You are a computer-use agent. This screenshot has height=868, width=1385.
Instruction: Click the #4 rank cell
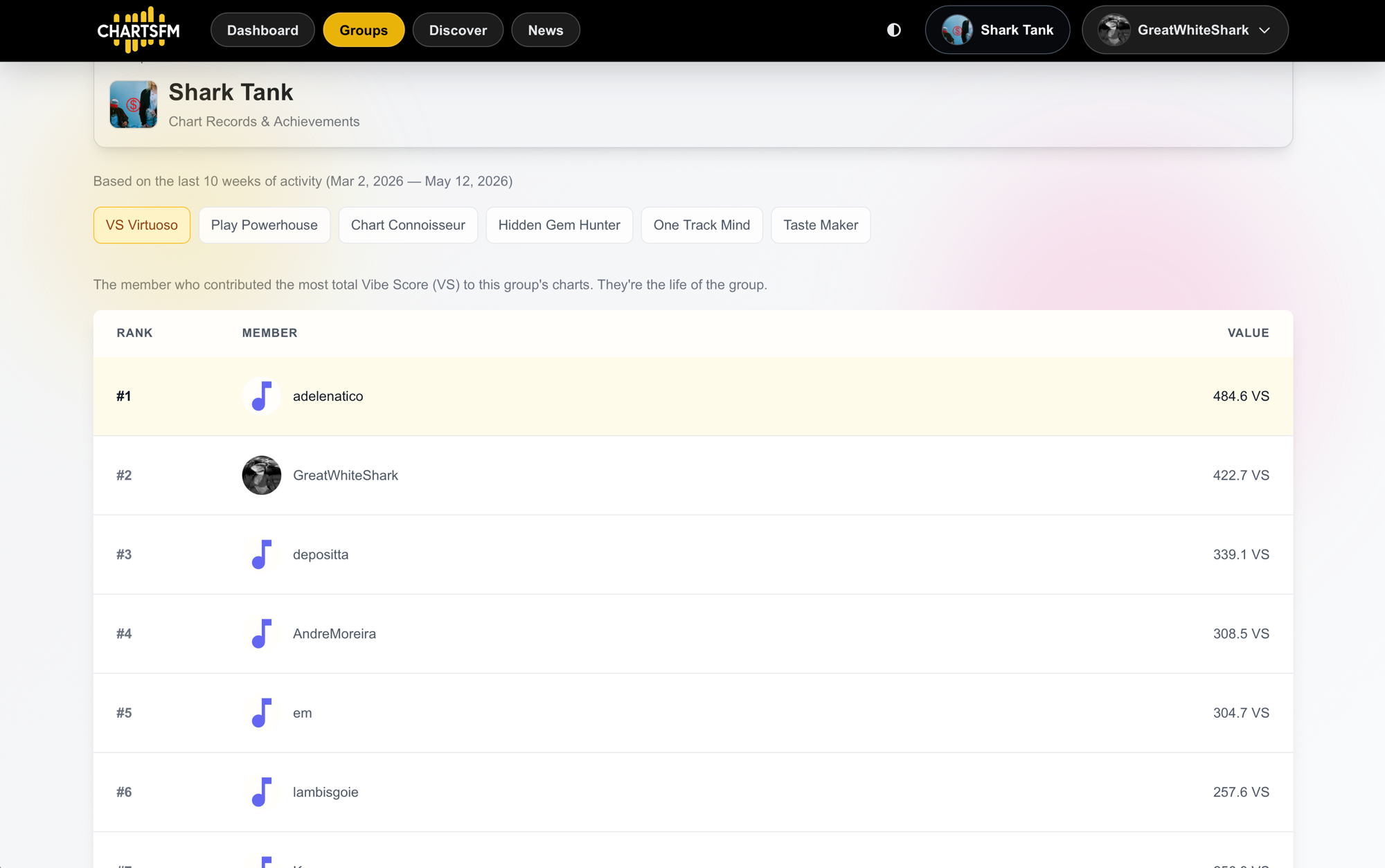pyautogui.click(x=124, y=634)
